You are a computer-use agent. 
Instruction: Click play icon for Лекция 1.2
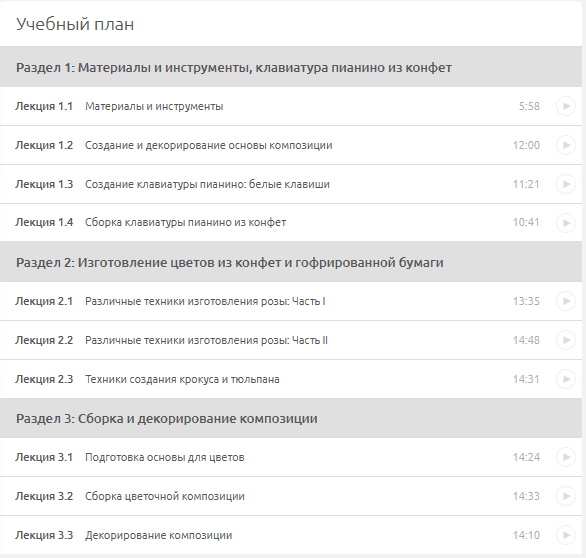click(x=566, y=145)
